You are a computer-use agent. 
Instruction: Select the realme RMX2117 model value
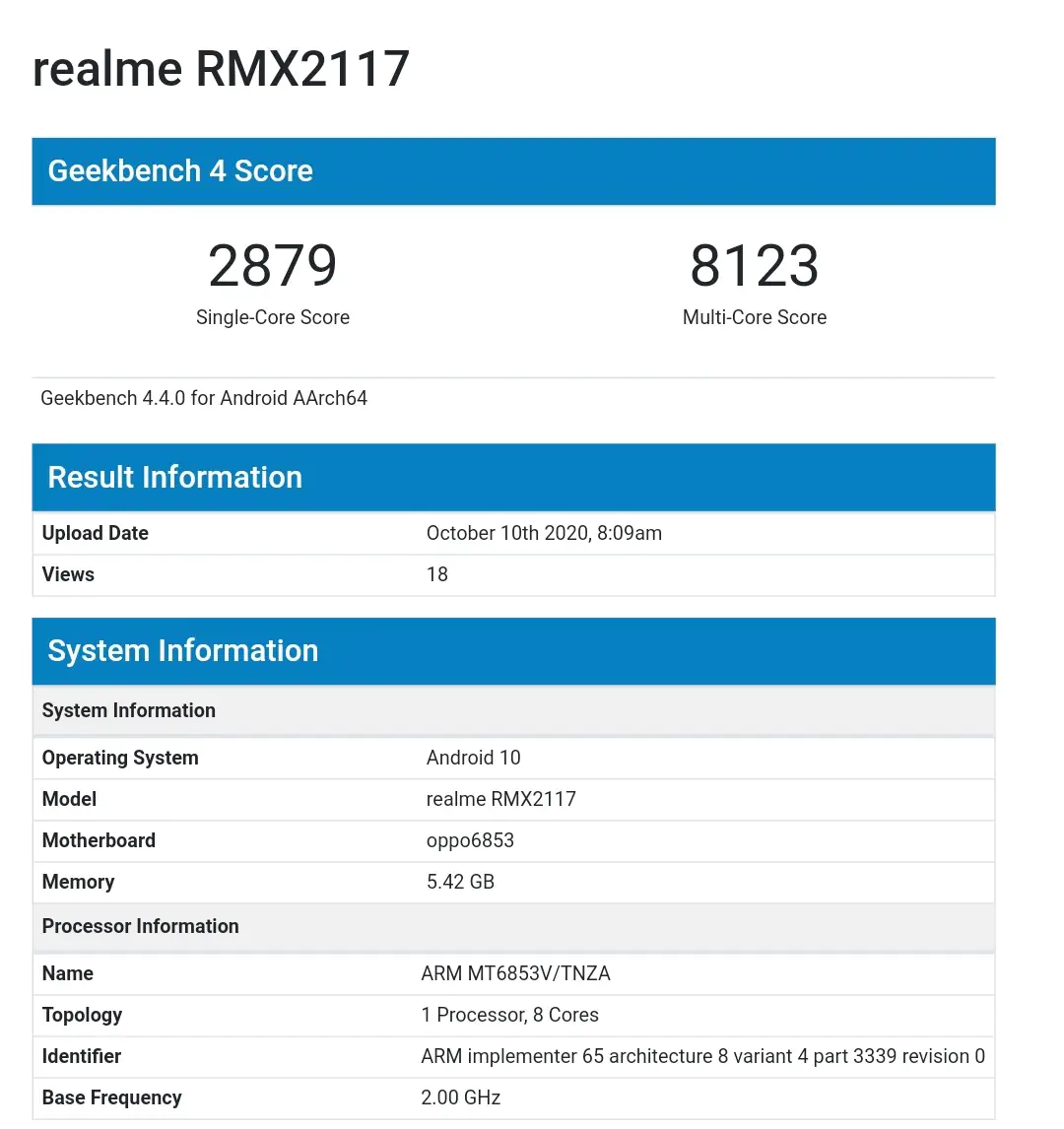[x=501, y=799]
